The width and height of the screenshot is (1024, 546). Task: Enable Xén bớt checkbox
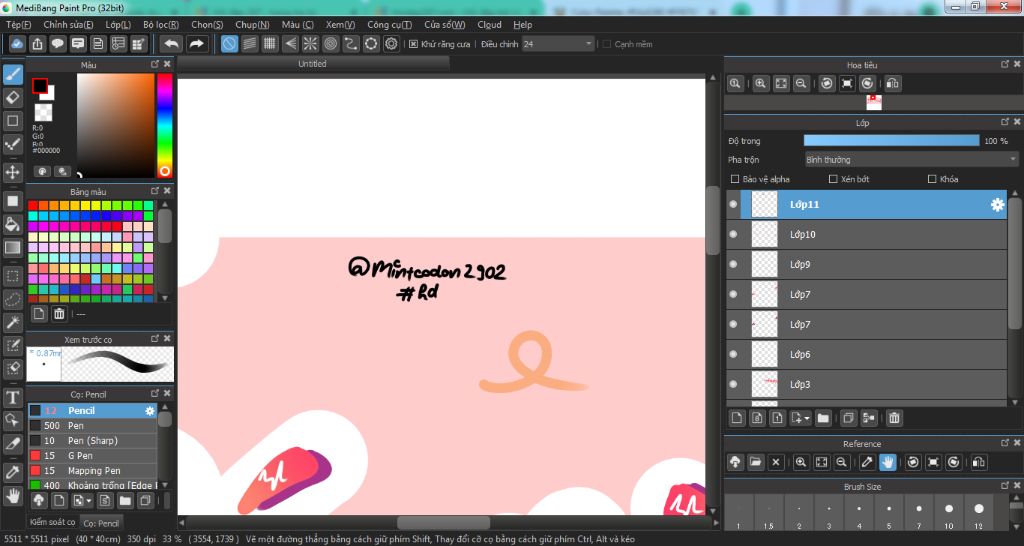[x=833, y=179]
